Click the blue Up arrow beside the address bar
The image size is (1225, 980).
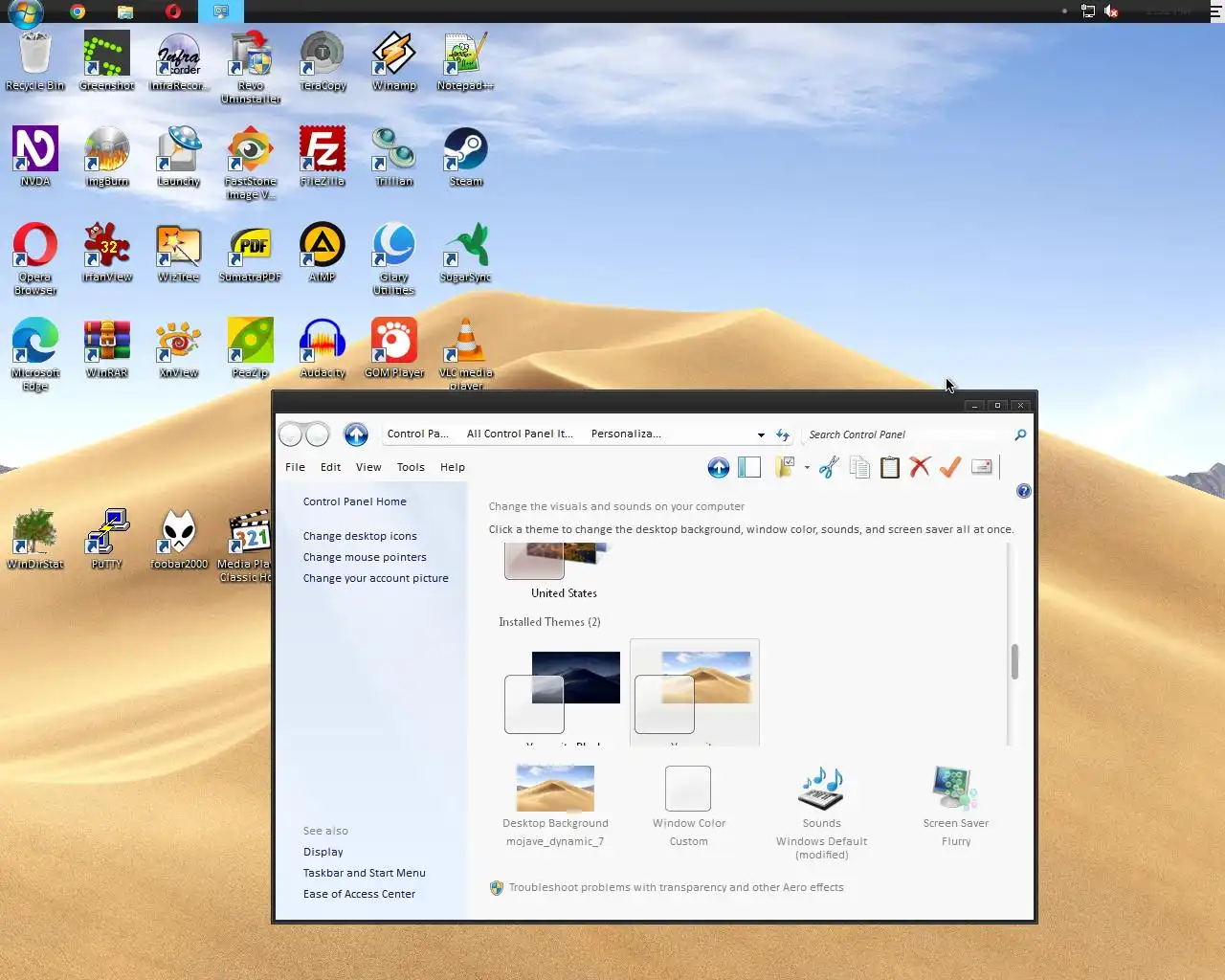[356, 434]
